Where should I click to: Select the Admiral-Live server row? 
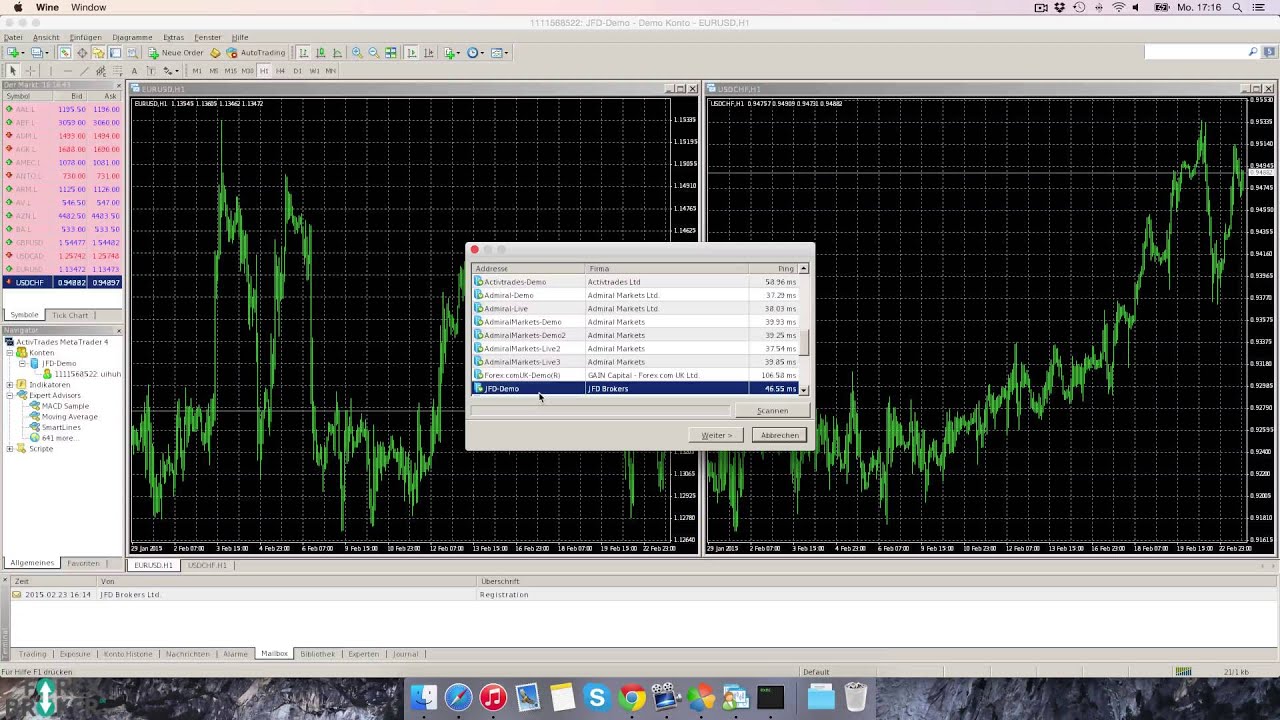(635, 308)
